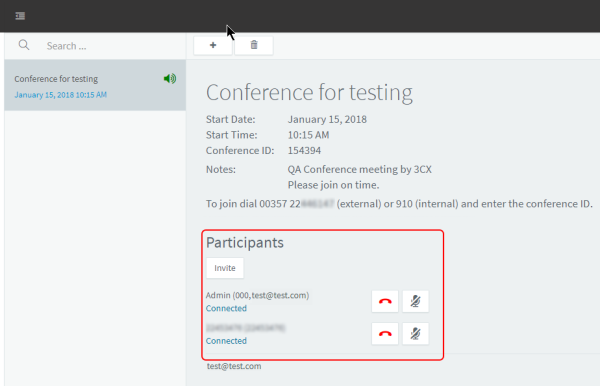Delete conference using trash icon
This screenshot has width=600, height=386.
(254, 46)
